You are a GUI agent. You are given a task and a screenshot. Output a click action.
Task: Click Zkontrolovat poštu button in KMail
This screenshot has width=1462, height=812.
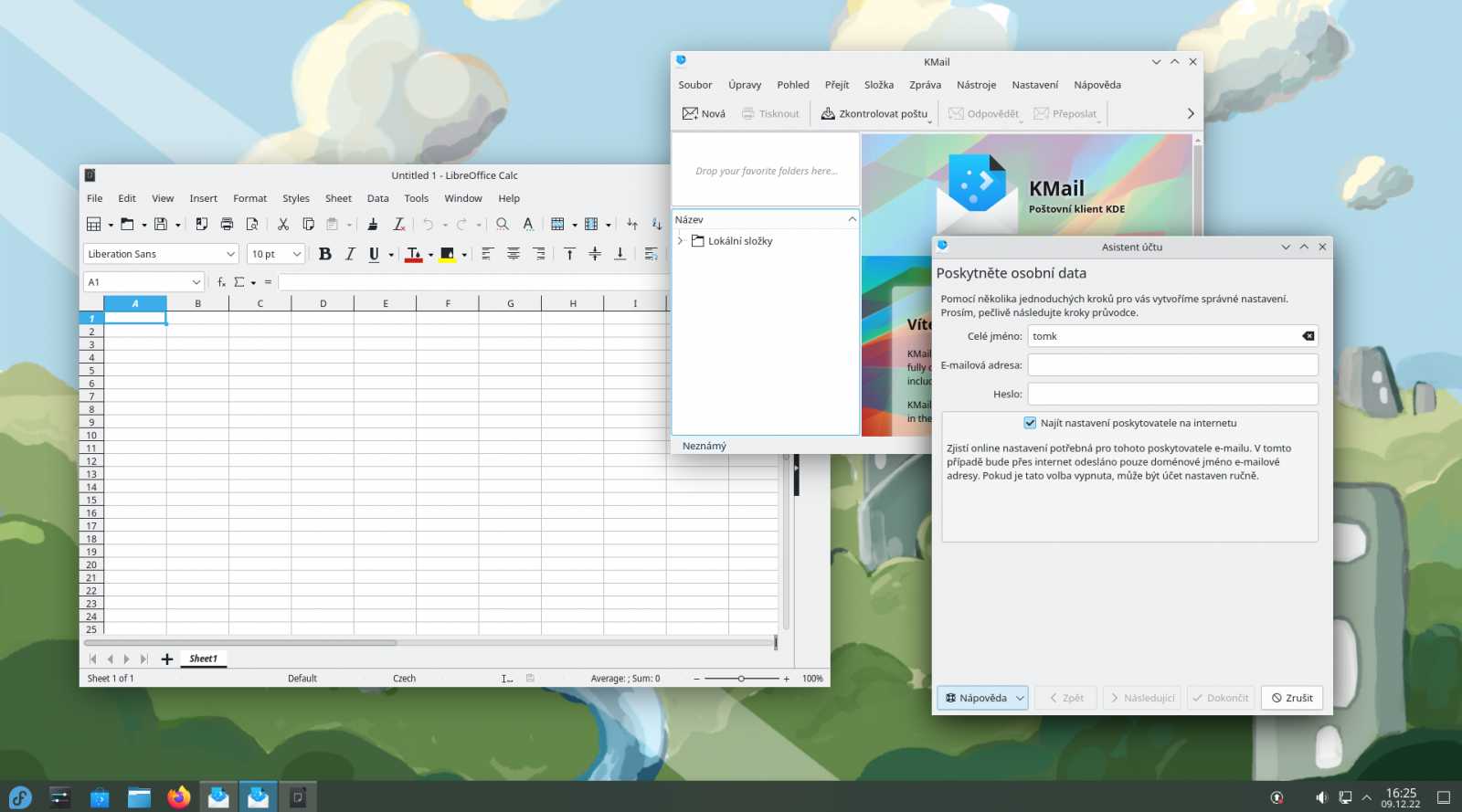874,113
